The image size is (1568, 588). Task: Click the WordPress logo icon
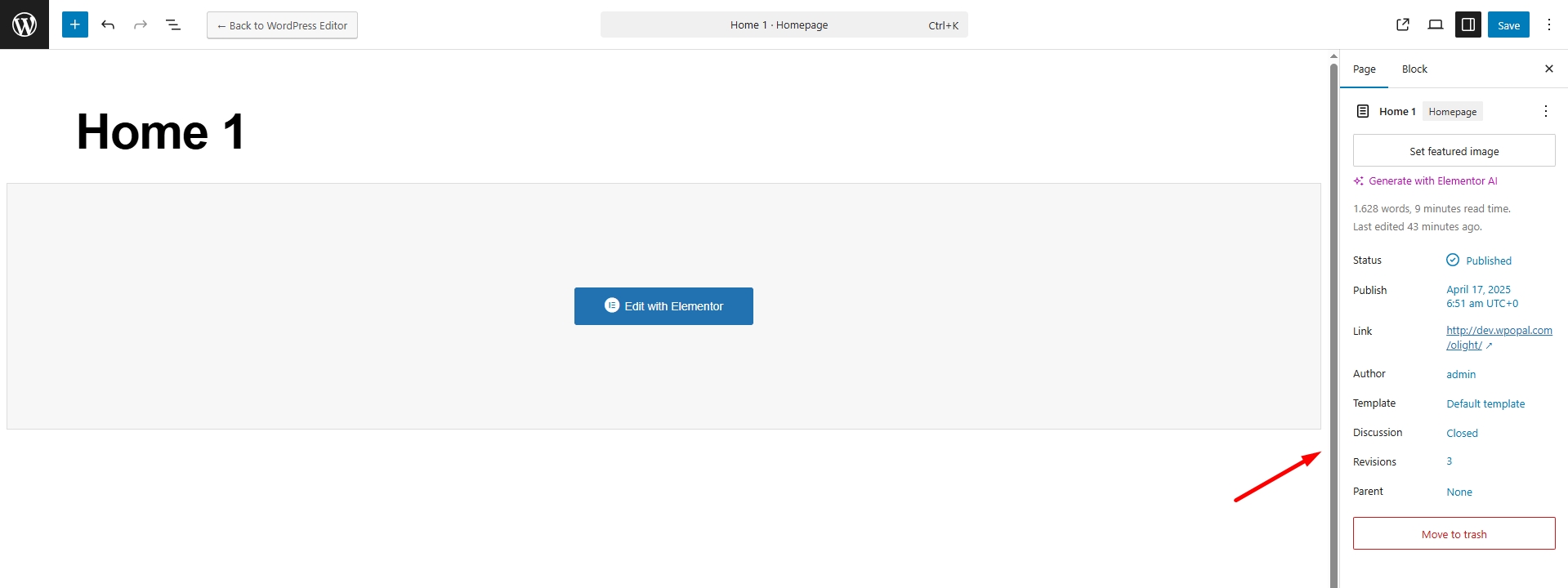25,24
